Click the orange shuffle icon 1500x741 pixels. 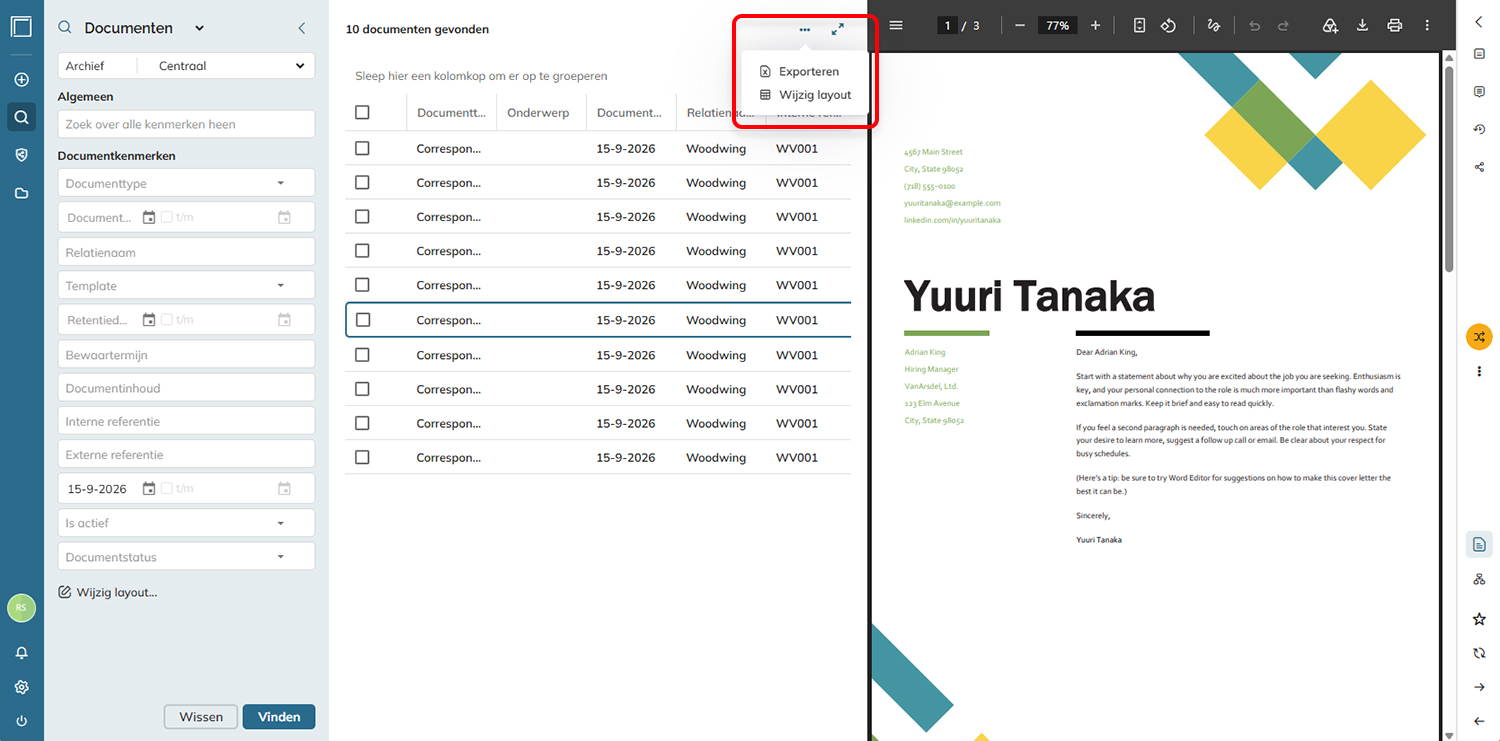point(1479,336)
